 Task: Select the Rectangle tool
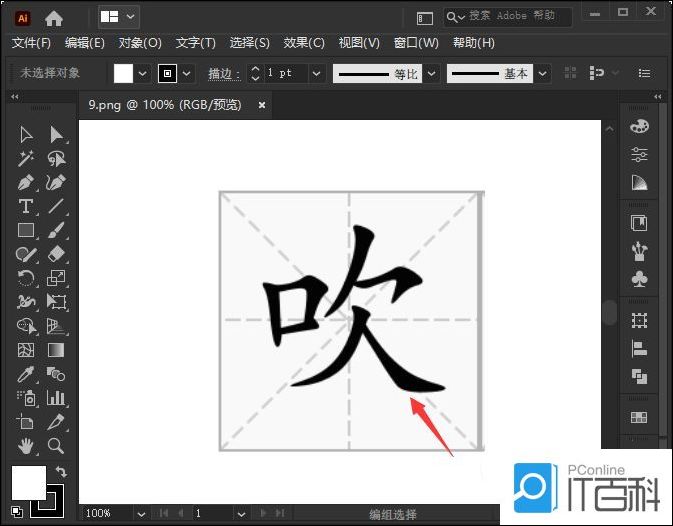point(26,230)
